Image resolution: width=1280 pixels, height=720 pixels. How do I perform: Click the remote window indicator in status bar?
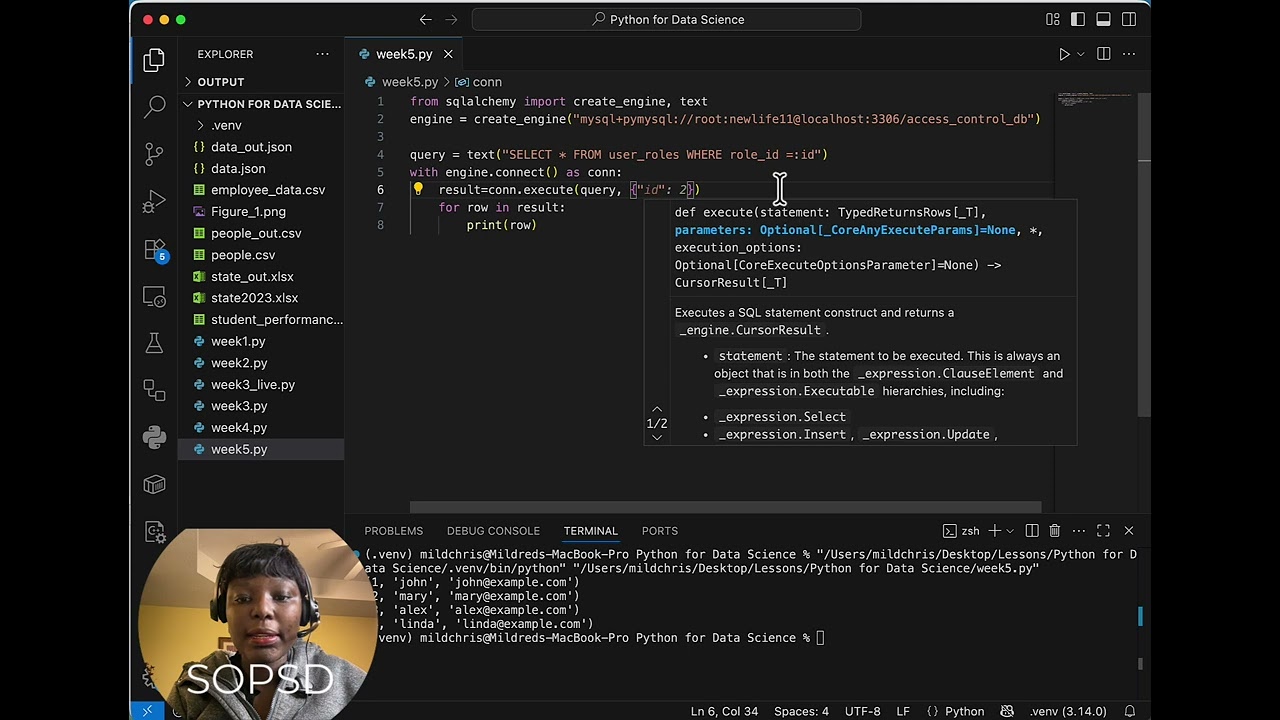pos(147,711)
